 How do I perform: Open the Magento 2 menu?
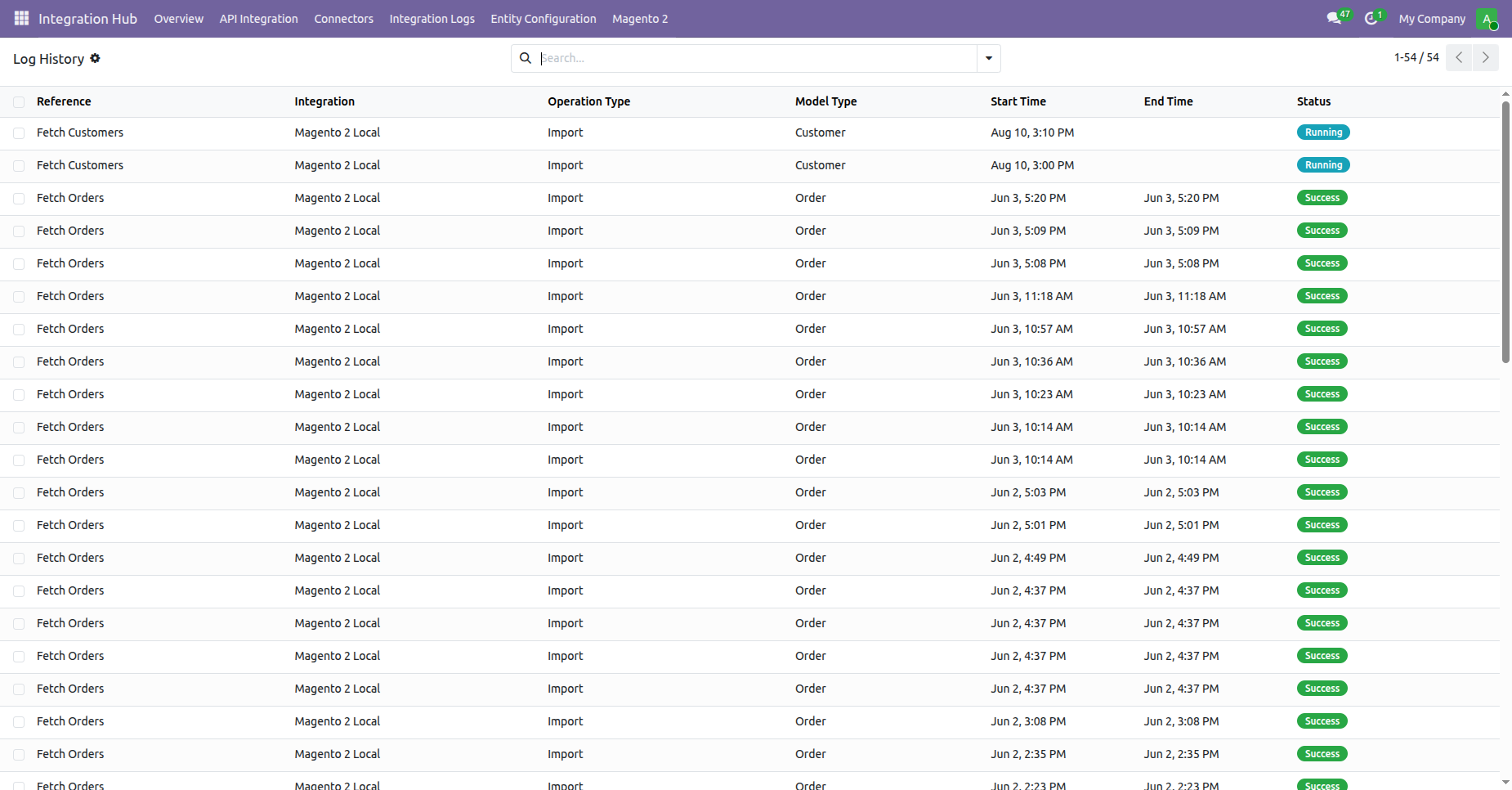click(x=640, y=19)
